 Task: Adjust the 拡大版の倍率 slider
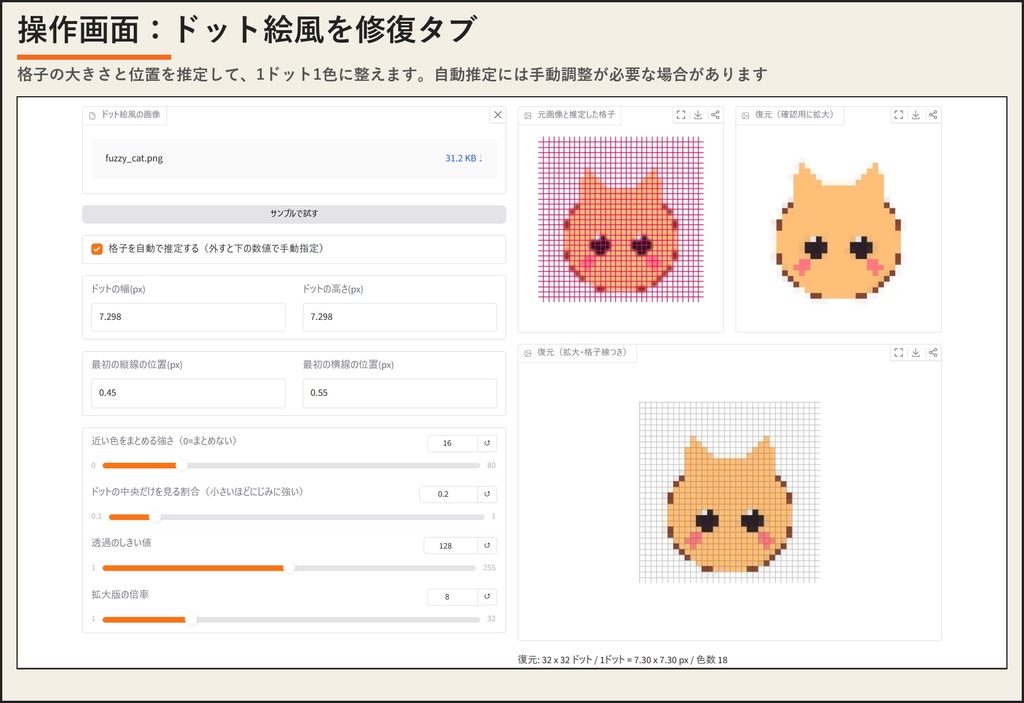(291, 619)
